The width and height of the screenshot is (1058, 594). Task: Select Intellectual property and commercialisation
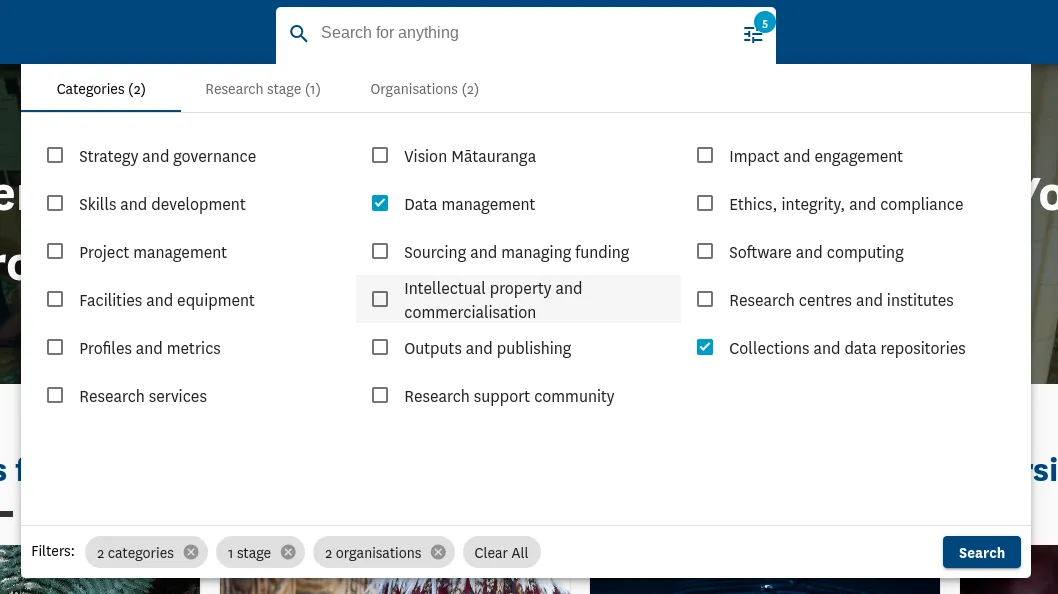pos(380,298)
